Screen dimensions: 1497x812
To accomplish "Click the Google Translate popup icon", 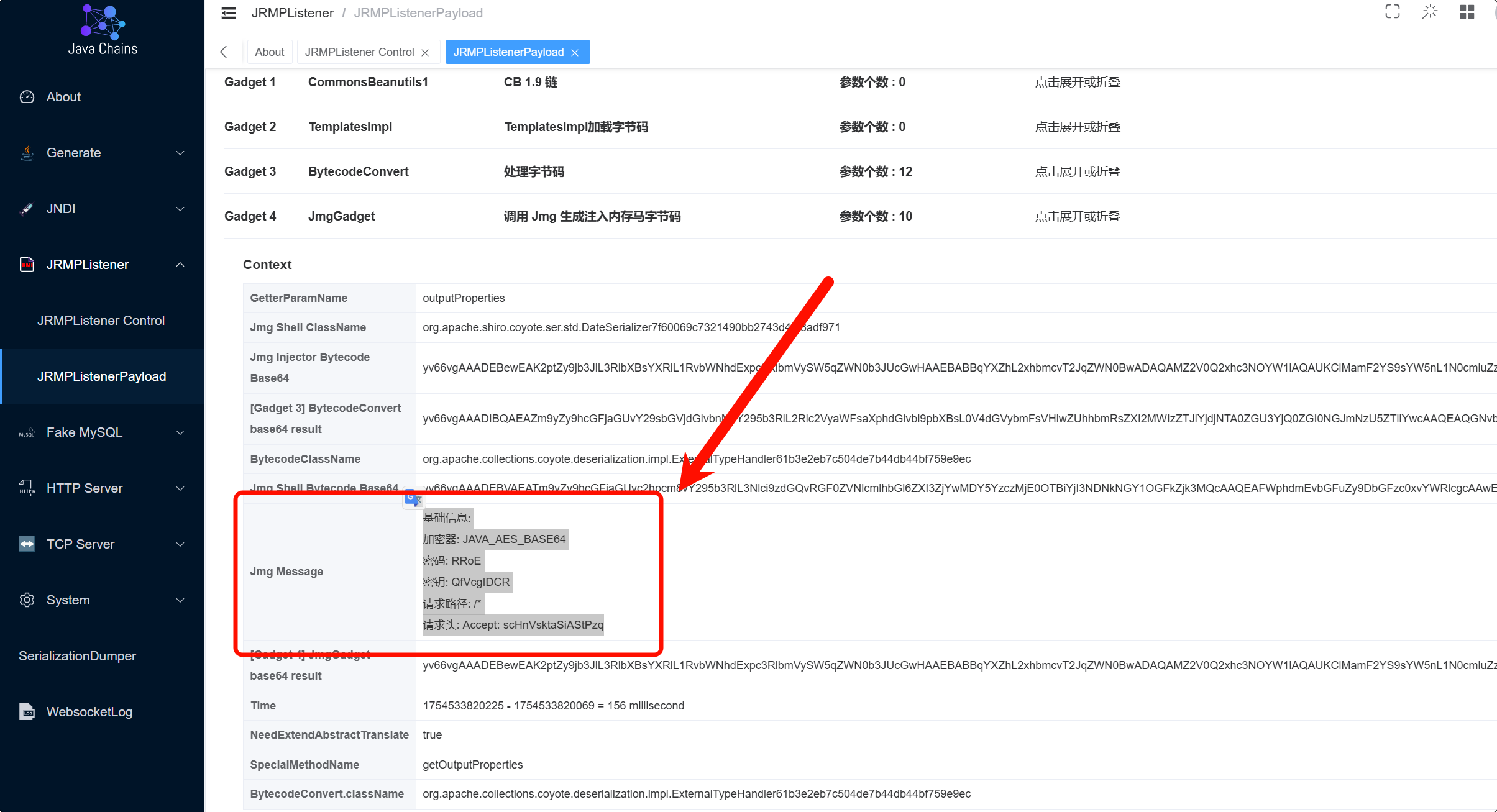I will coord(413,498).
